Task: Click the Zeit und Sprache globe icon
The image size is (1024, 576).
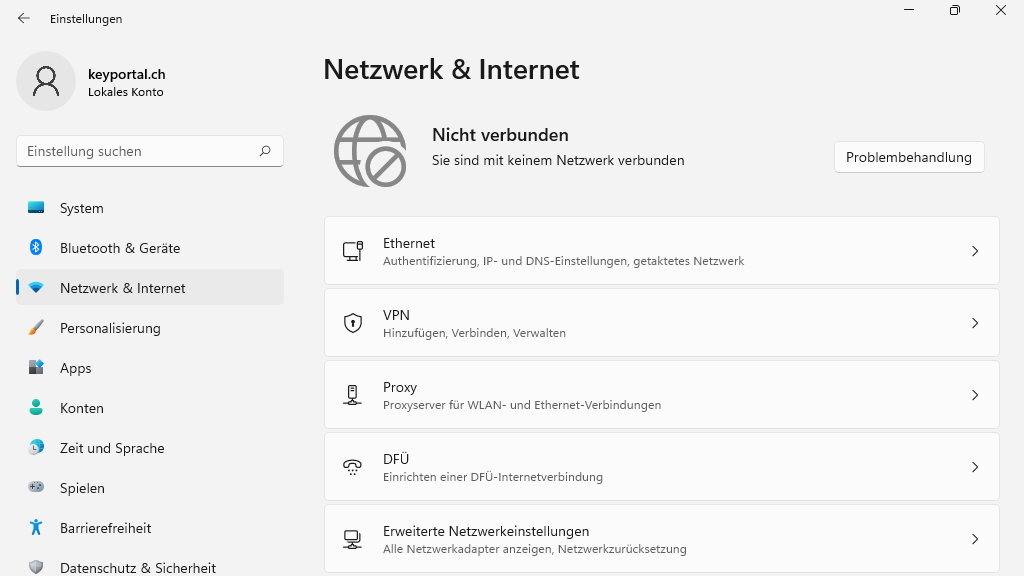Action: coord(36,448)
